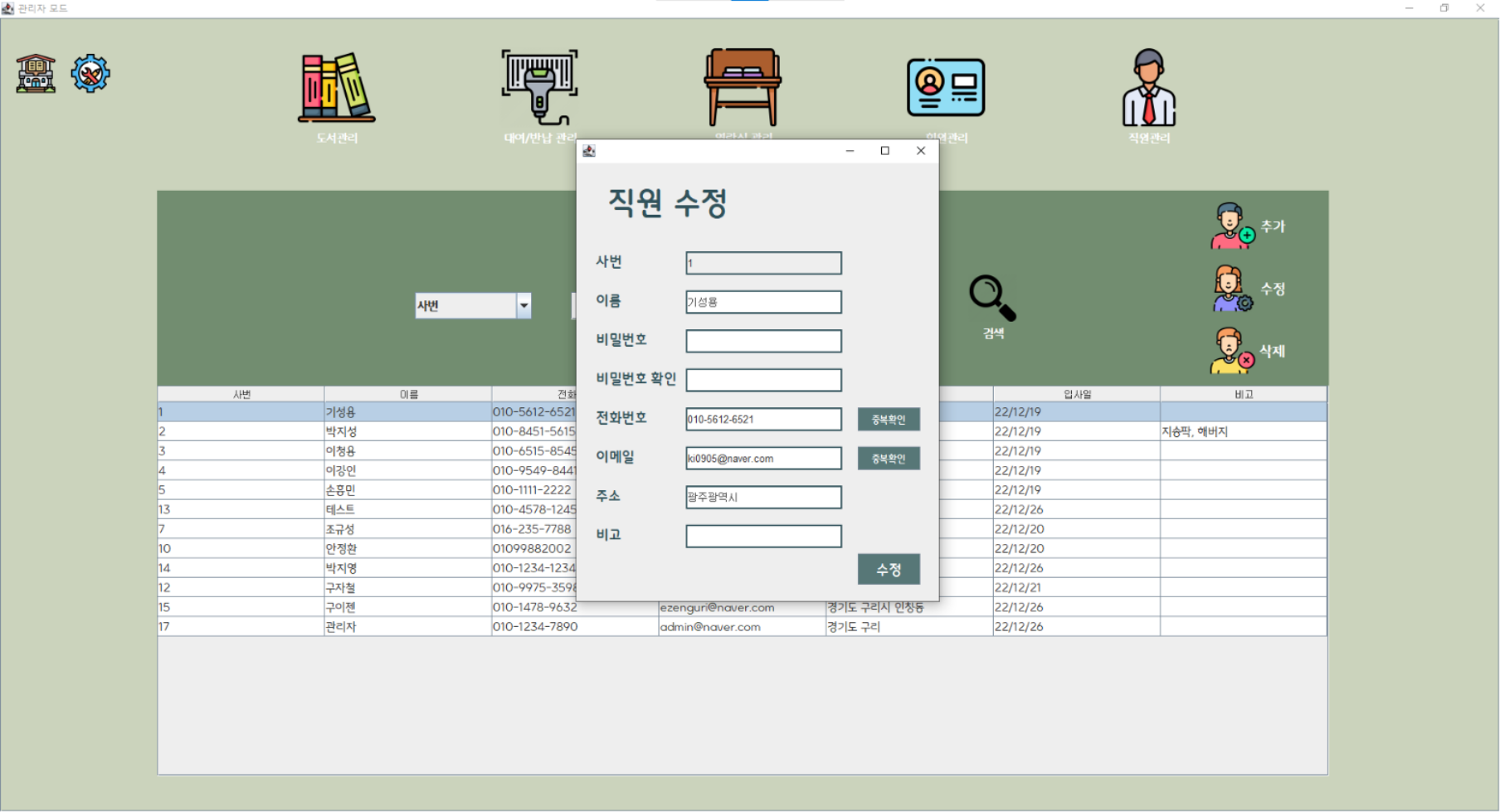Click the 비밀번호 password input field
This screenshot has height=812, width=1500.
(x=762, y=340)
